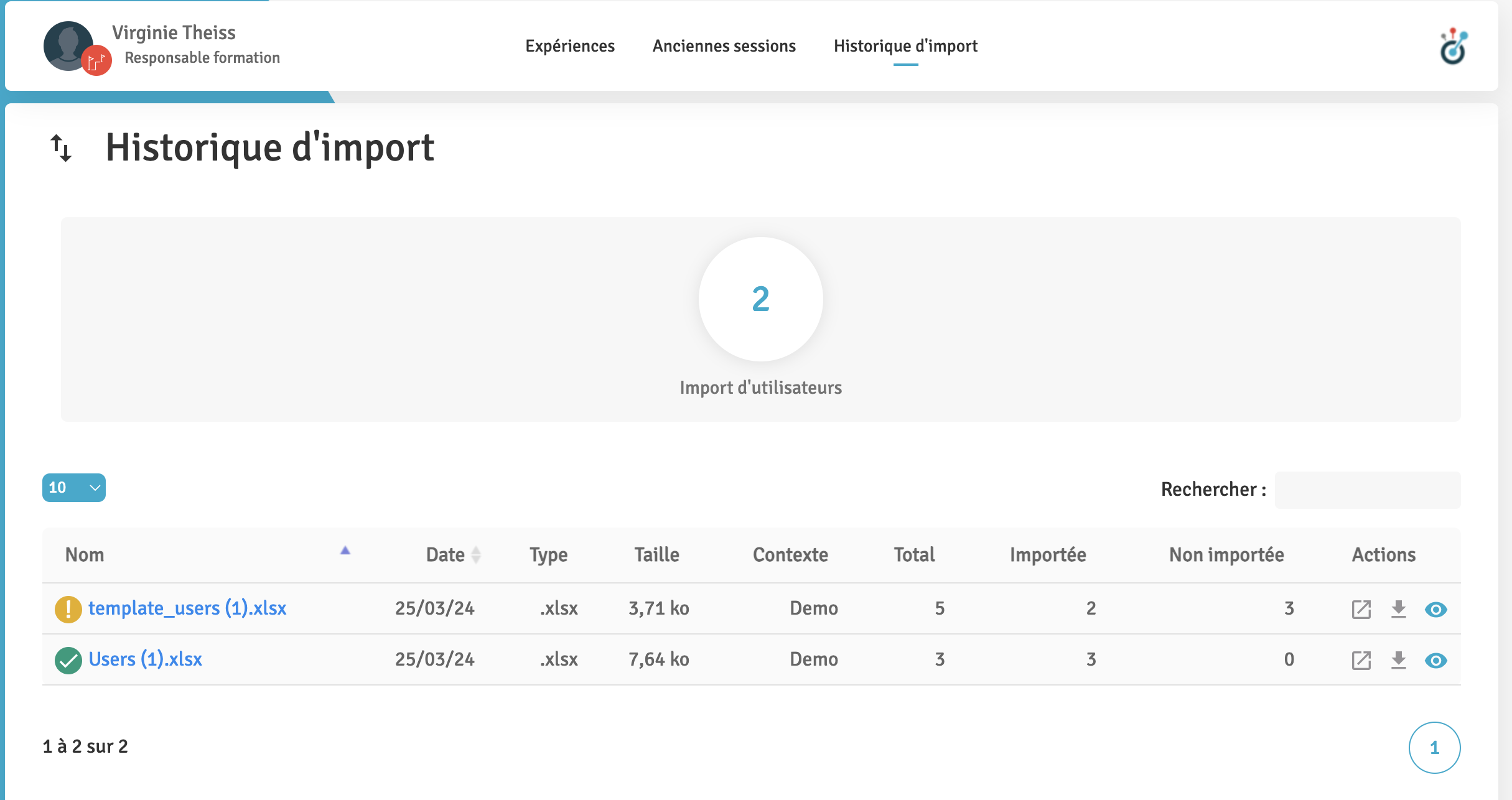This screenshot has height=800, width=1512.
Task: View details with eye icon for template_users
Action: 1435,609
